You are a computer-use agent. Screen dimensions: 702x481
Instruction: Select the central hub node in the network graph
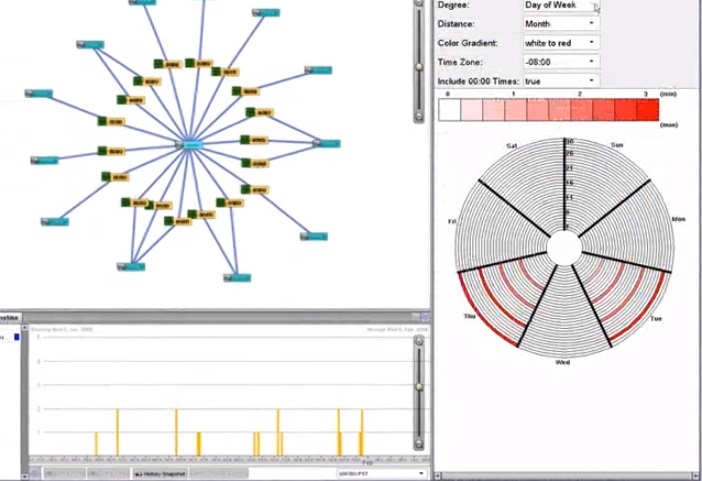189,145
